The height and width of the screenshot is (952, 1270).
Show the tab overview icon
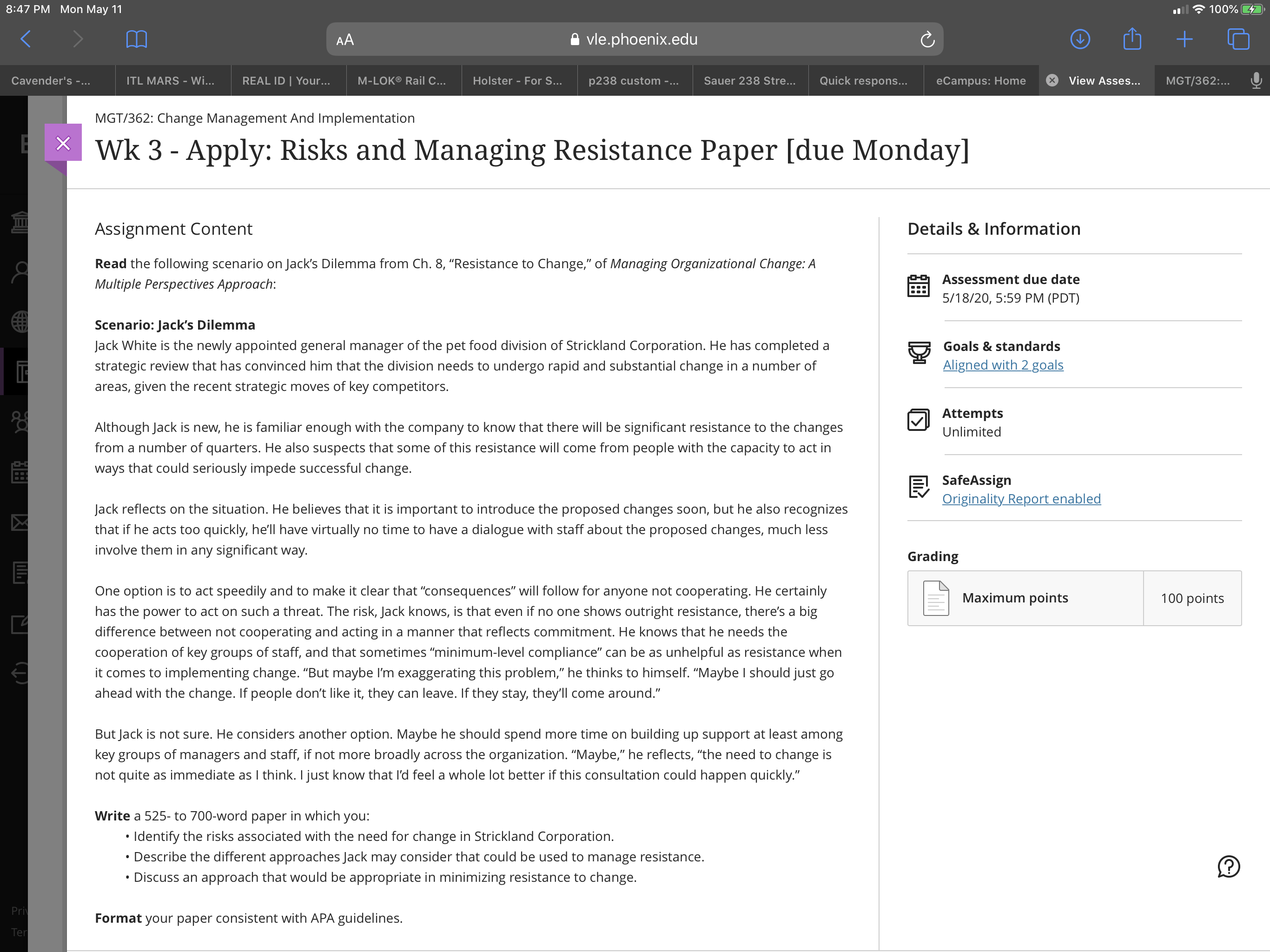tap(1238, 40)
